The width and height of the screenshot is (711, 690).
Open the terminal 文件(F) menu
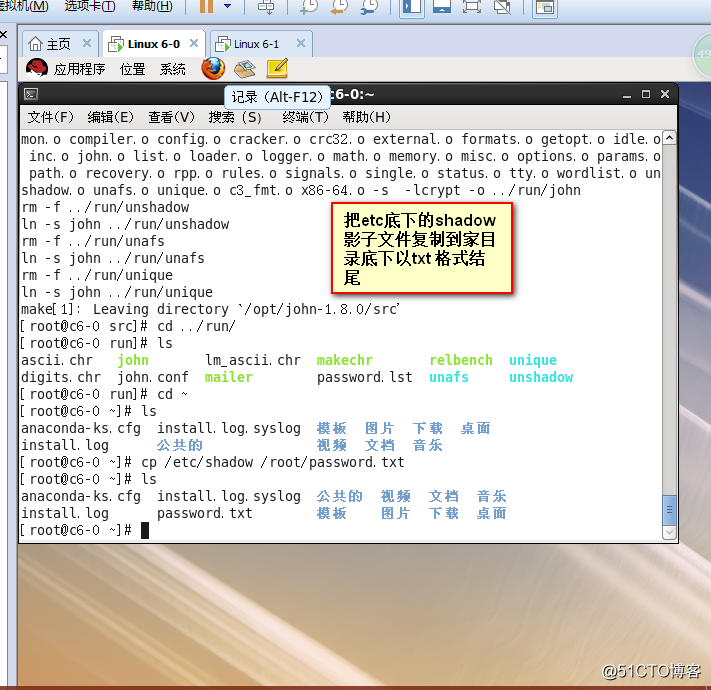tap(50, 117)
